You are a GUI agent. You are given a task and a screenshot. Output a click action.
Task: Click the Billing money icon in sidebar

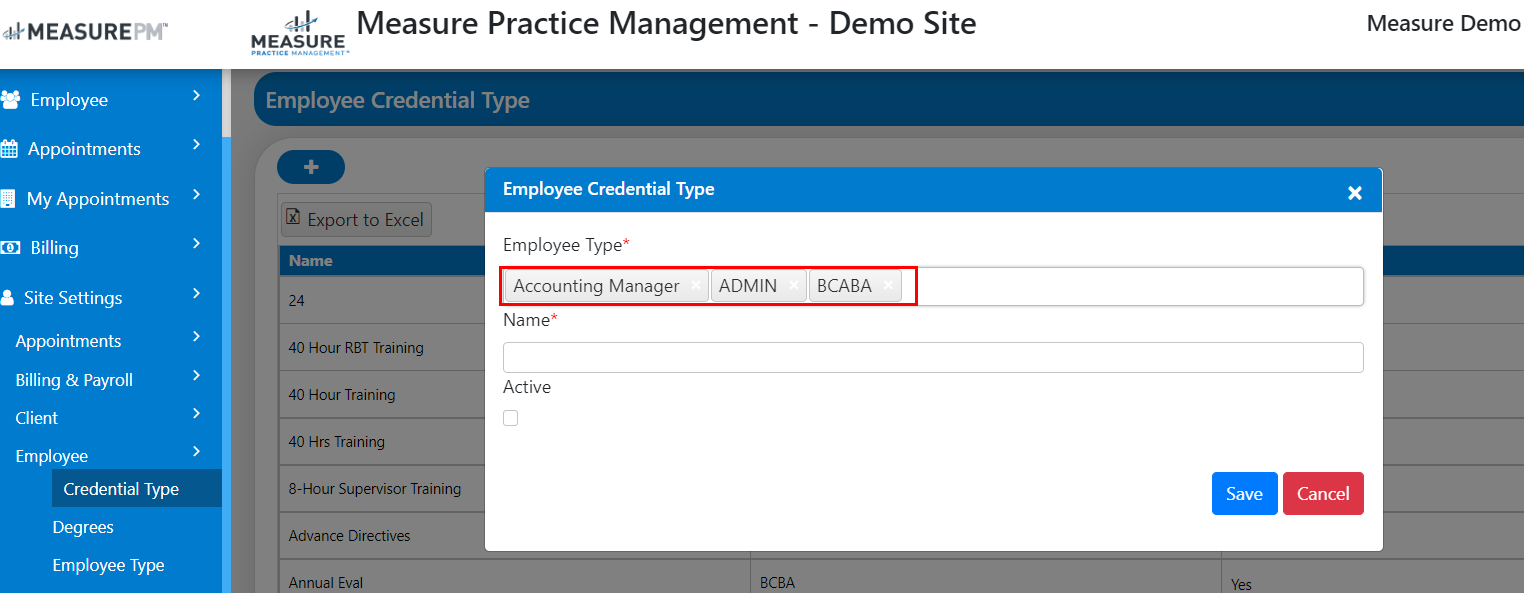[x=10, y=247]
